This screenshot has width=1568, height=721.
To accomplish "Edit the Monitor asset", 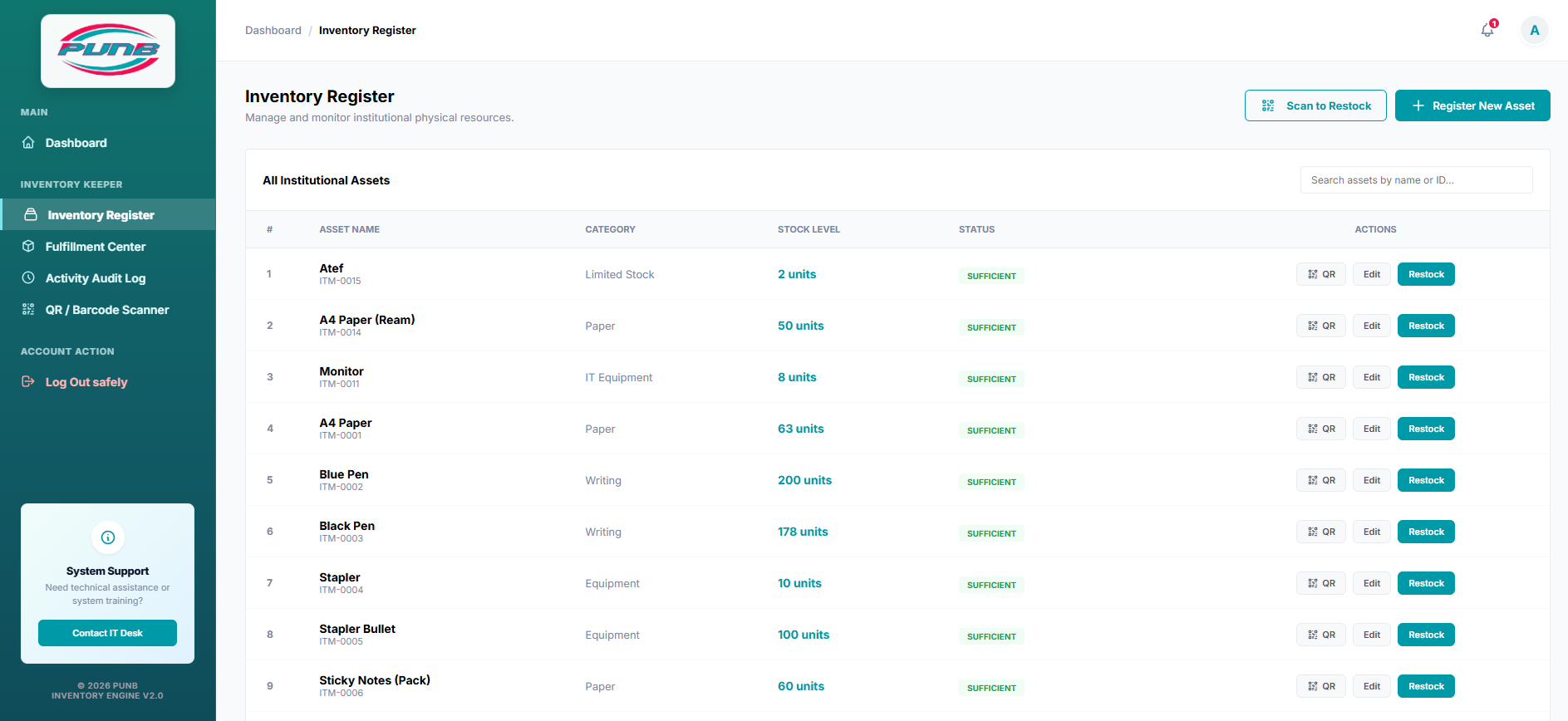I will pyautogui.click(x=1372, y=377).
